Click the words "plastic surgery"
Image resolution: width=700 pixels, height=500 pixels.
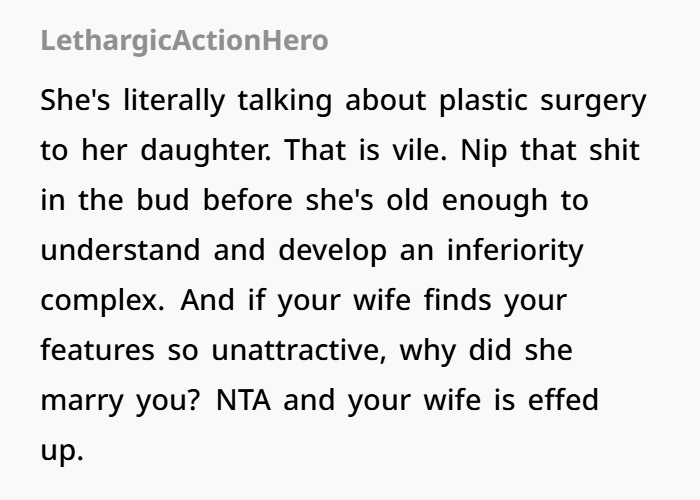click(x=543, y=102)
